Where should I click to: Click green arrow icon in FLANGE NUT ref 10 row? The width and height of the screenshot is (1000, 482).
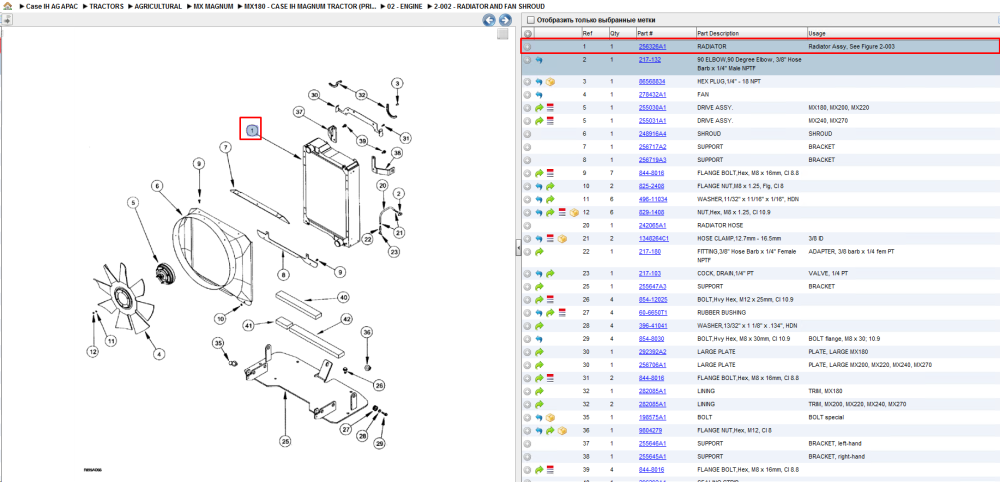coord(550,186)
